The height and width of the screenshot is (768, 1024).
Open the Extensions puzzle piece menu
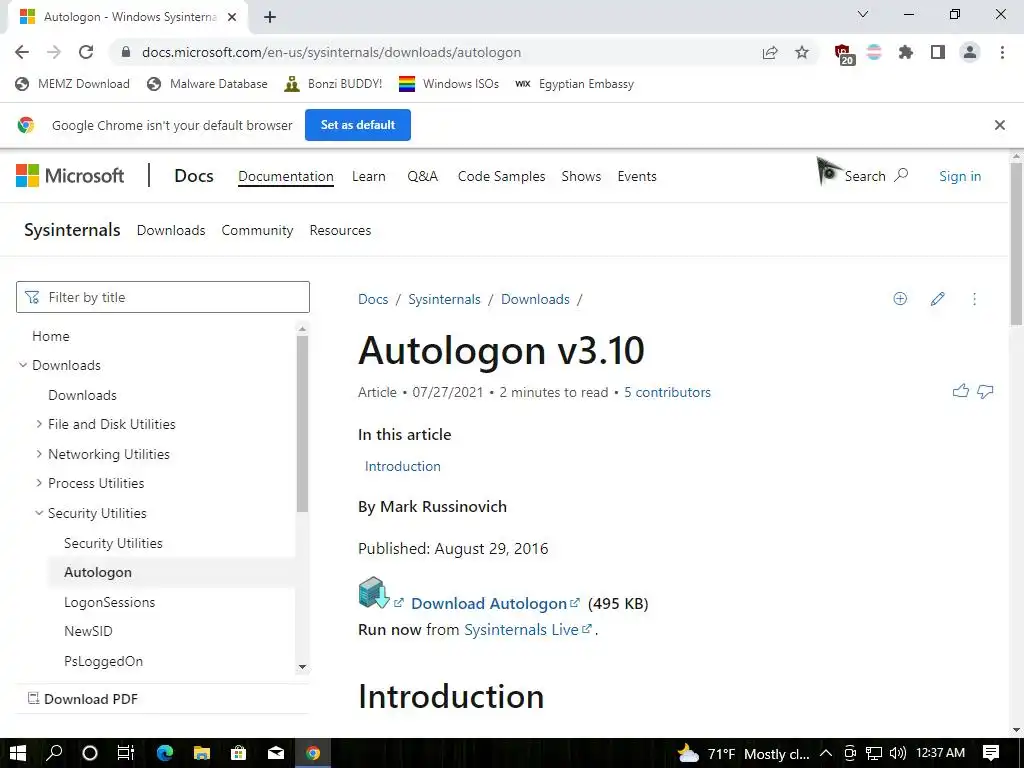(x=905, y=52)
